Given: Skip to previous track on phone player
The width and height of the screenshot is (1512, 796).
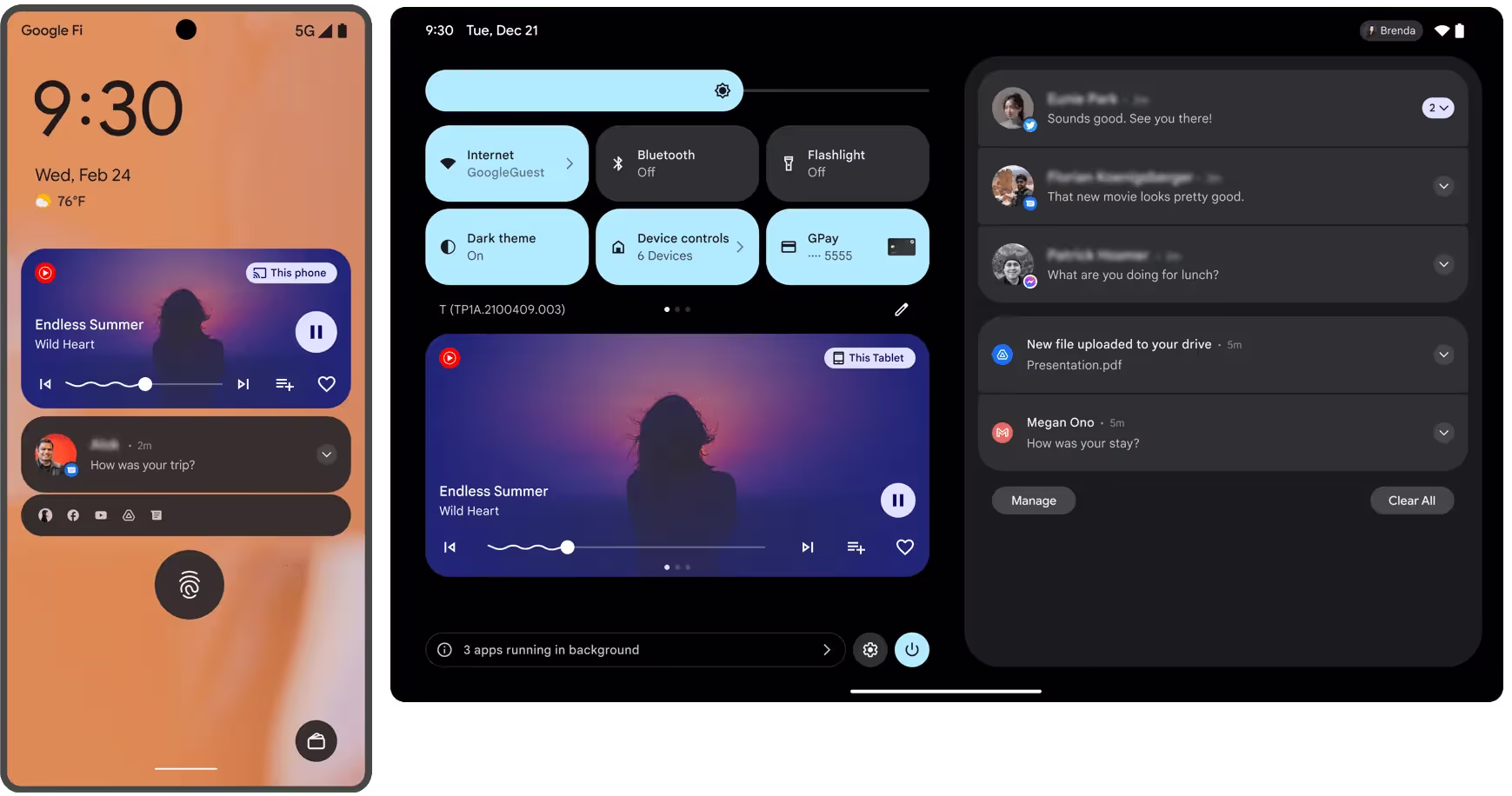Looking at the screenshot, I should click(45, 384).
